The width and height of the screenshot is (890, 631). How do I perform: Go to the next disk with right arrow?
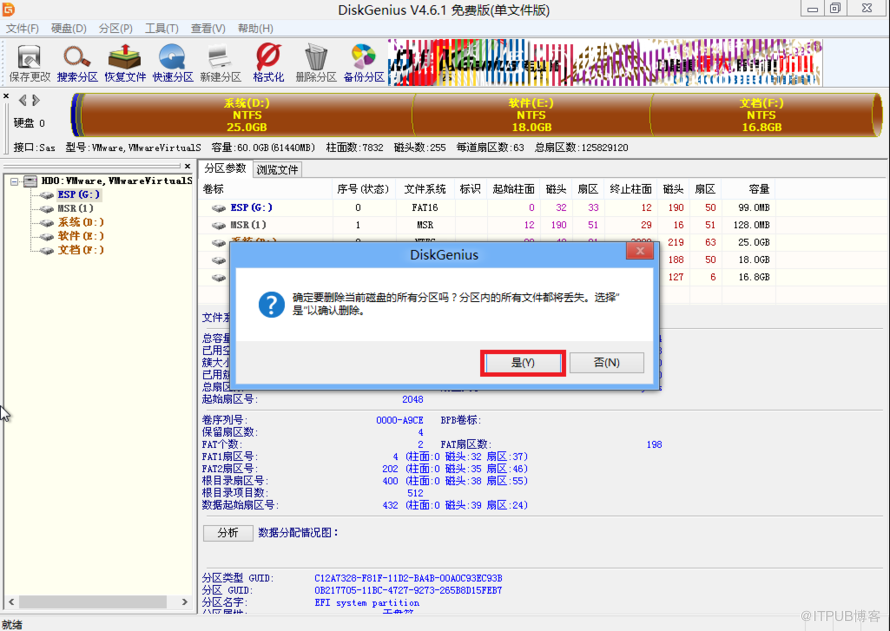(36, 101)
